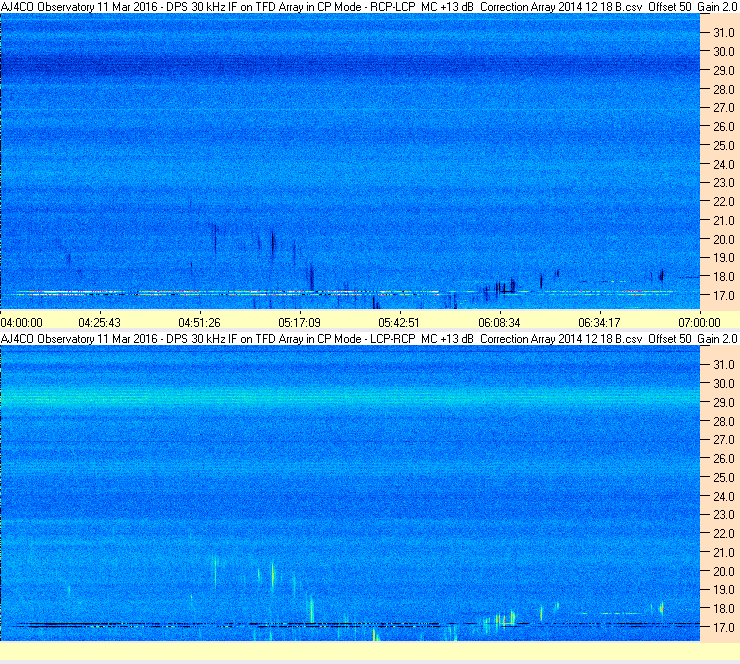The image size is (740, 664).
Task: Select 23.0 frequency label in RCP-LCP chart
Action: pyautogui.click(x=723, y=183)
